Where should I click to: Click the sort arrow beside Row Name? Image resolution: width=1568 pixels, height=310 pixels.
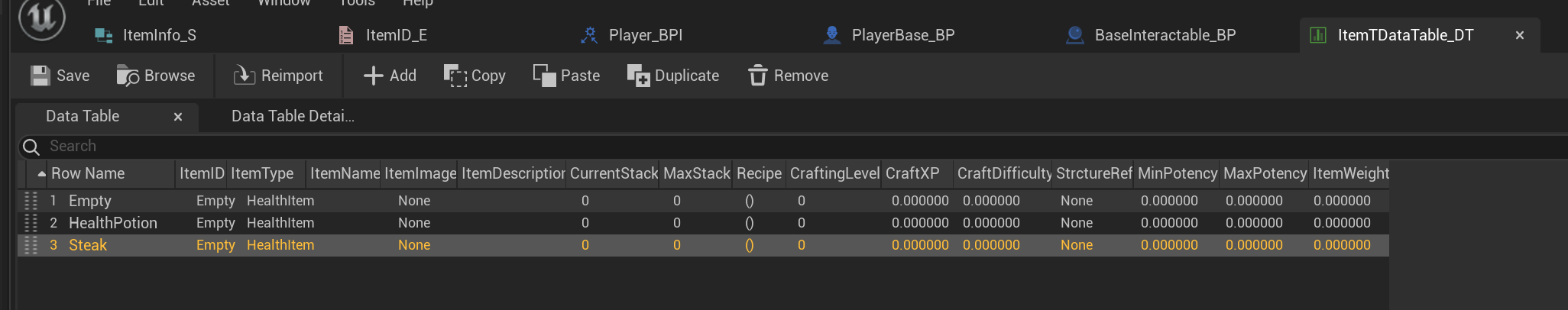pyautogui.click(x=41, y=174)
